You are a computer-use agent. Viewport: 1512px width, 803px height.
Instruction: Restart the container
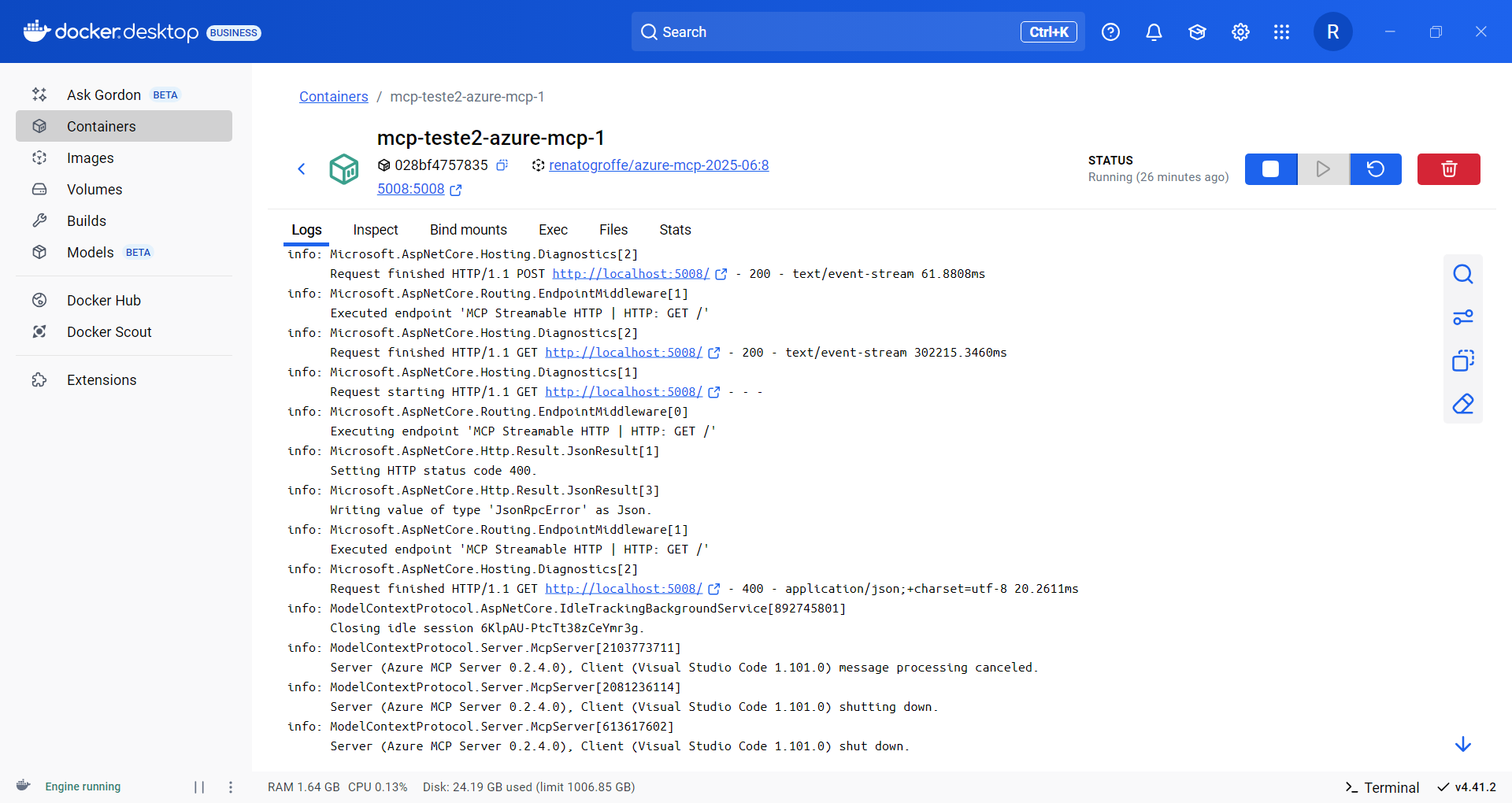1376,168
